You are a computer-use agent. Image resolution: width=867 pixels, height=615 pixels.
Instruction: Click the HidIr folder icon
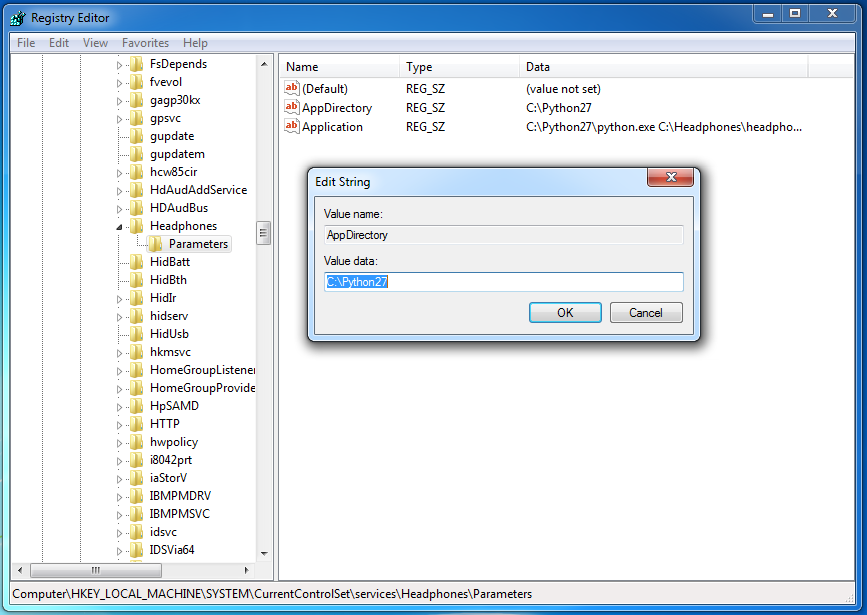(x=137, y=298)
